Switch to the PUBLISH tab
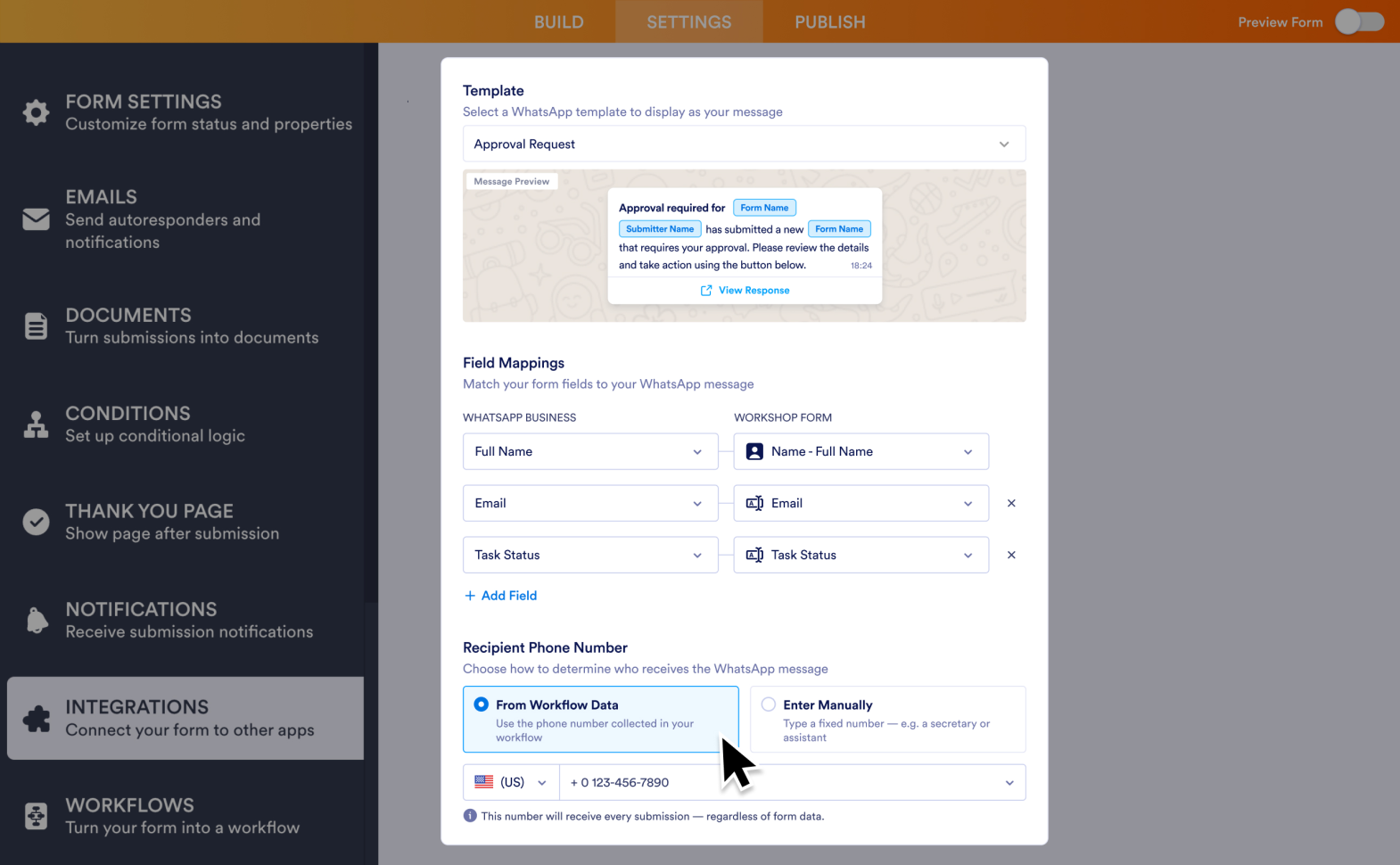Viewport: 1400px width, 865px height. pos(830,21)
